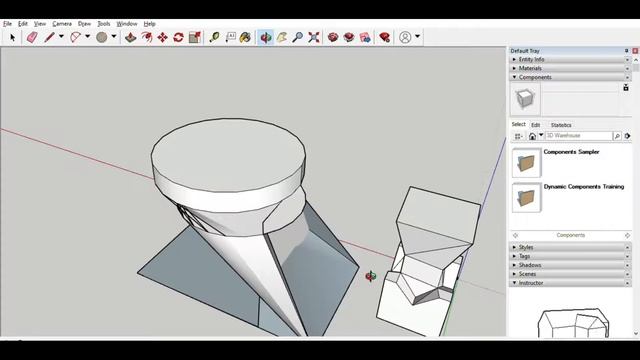This screenshot has height=360, width=640.
Task: Open the Camera menu
Action: [x=62, y=24]
